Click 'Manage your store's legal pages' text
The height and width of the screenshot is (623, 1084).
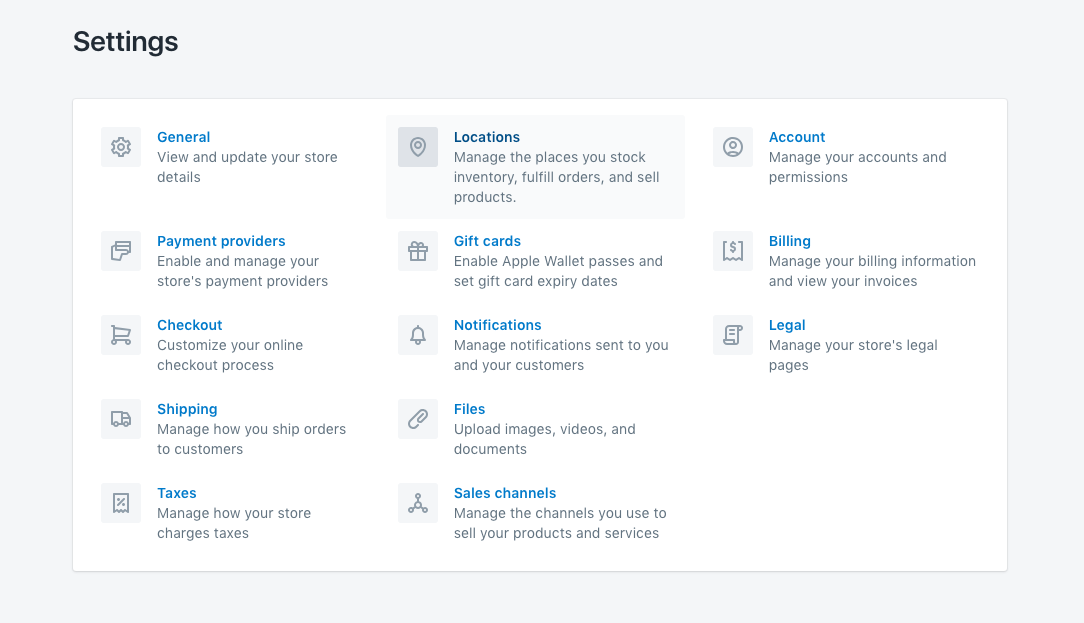click(x=853, y=355)
